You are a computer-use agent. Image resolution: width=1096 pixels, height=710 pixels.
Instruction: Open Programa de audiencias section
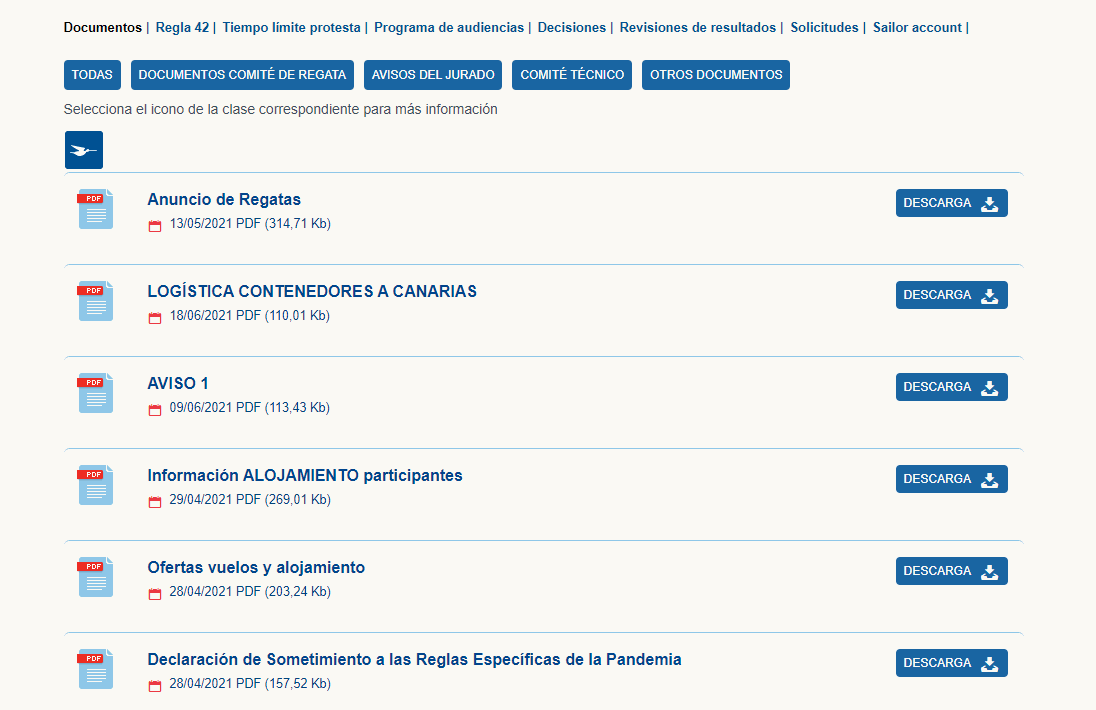[x=448, y=27]
